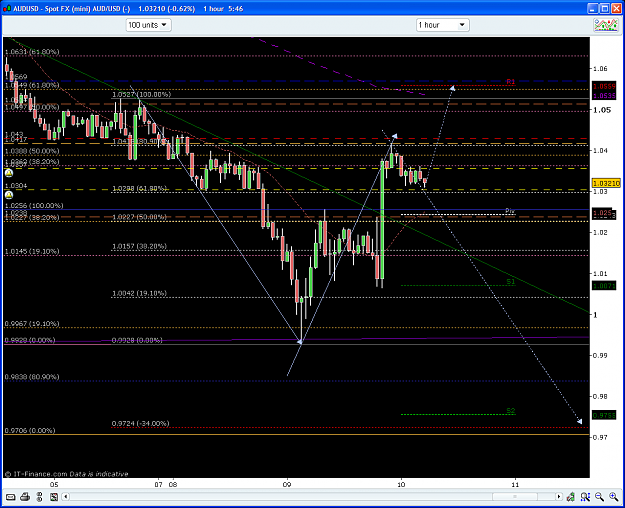Viewport: 625px width, 508px height.
Task: Close the AUDUSD chart window
Action: coord(616,8)
